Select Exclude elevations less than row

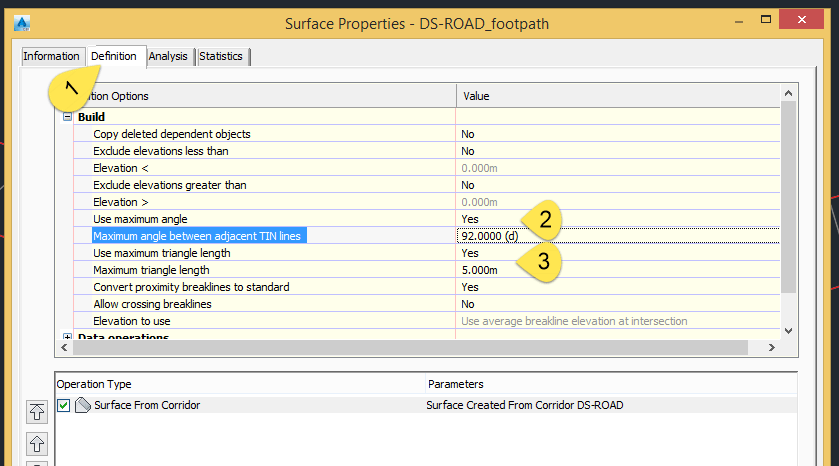click(161, 151)
